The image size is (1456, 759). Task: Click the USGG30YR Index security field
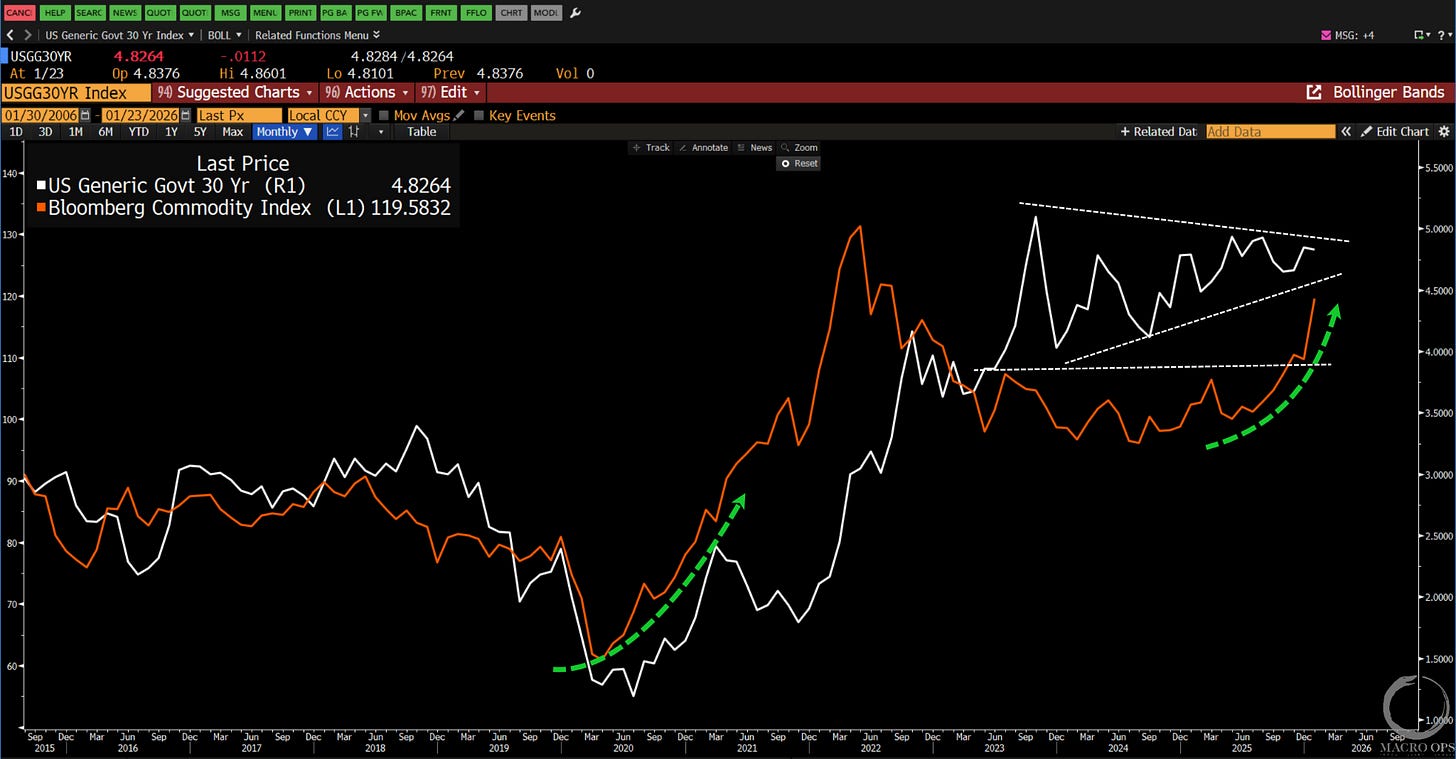[76, 92]
